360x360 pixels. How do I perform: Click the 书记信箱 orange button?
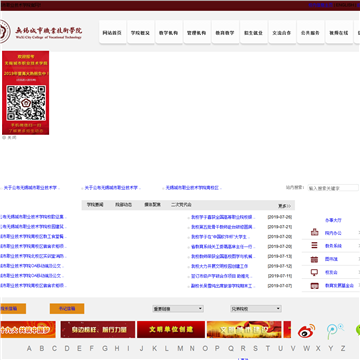[67, 309]
